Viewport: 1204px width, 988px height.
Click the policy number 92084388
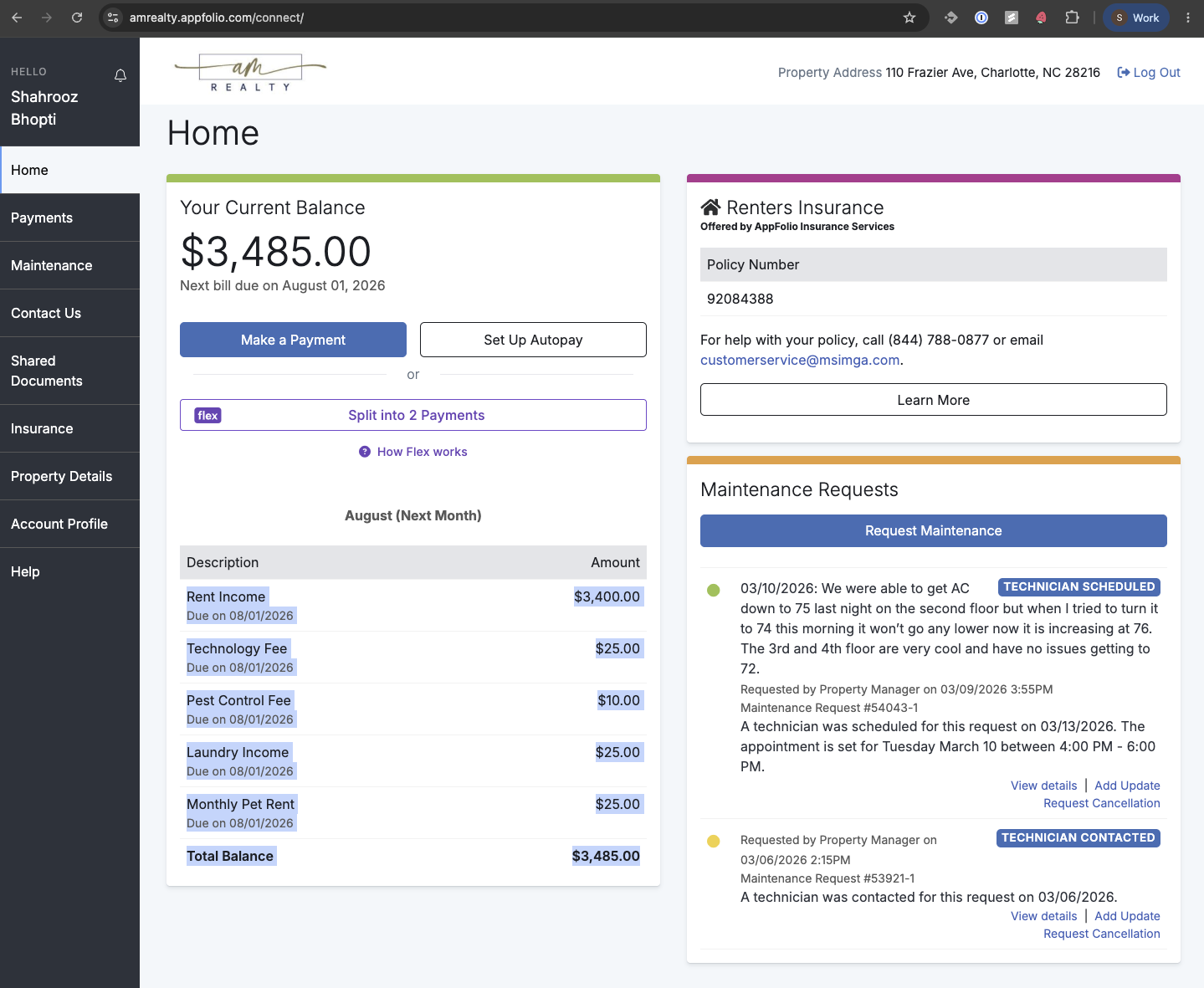pyautogui.click(x=740, y=299)
